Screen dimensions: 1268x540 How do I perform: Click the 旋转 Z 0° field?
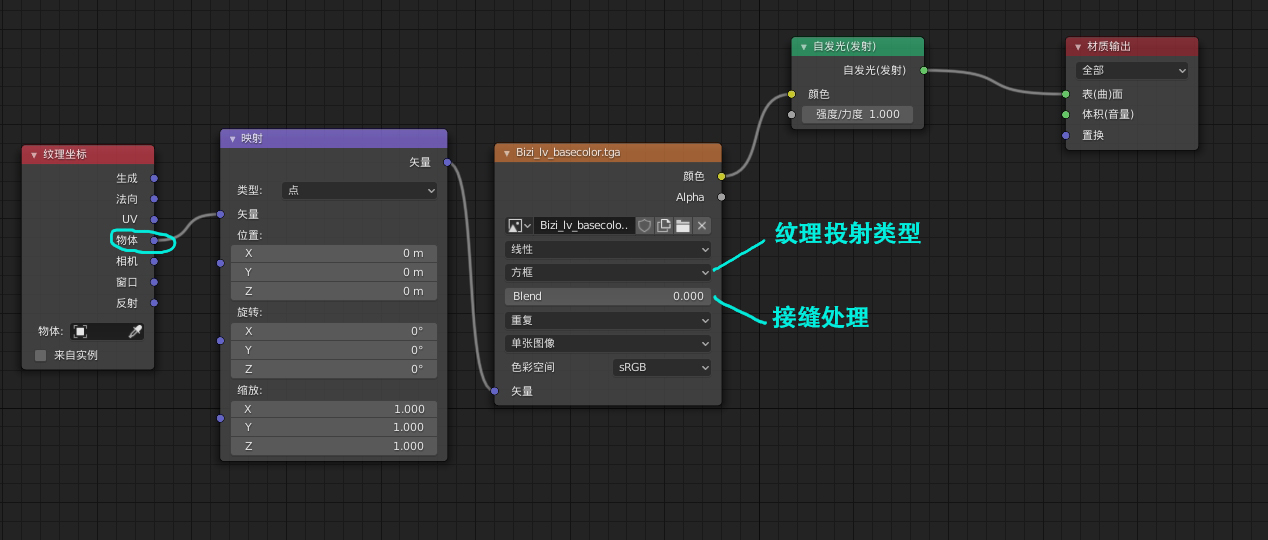[334, 369]
